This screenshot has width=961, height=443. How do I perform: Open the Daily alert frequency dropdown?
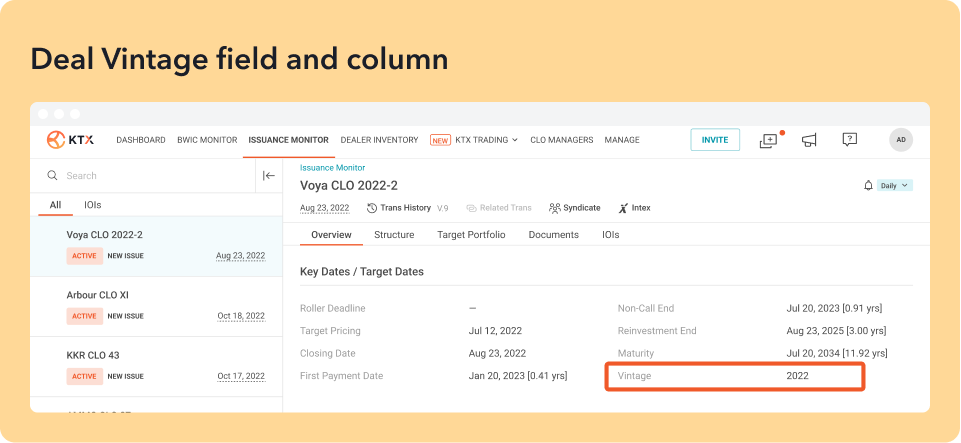pos(894,186)
